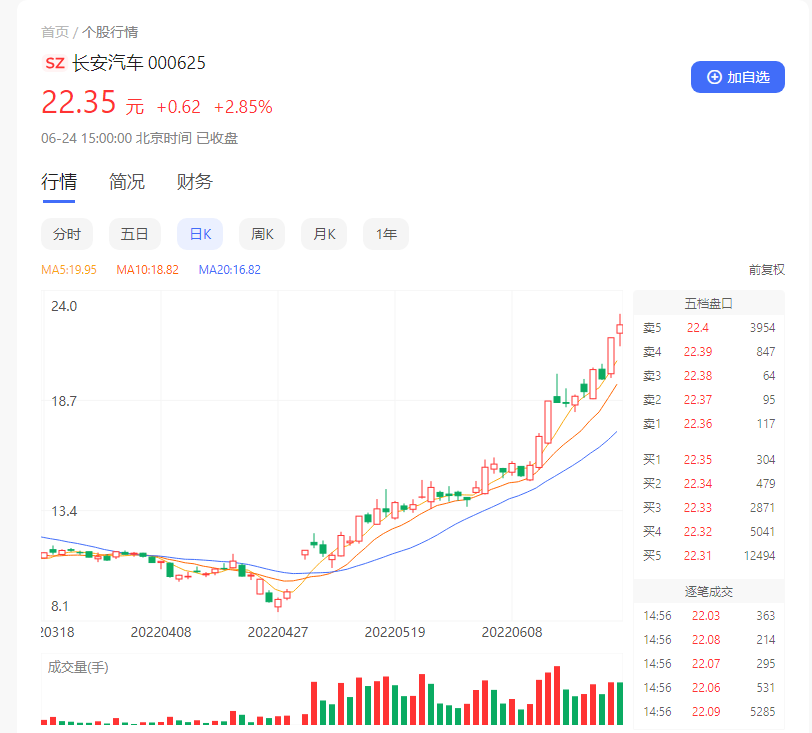
Task: Click the 五档盘口 panel header
Action: click(x=709, y=303)
